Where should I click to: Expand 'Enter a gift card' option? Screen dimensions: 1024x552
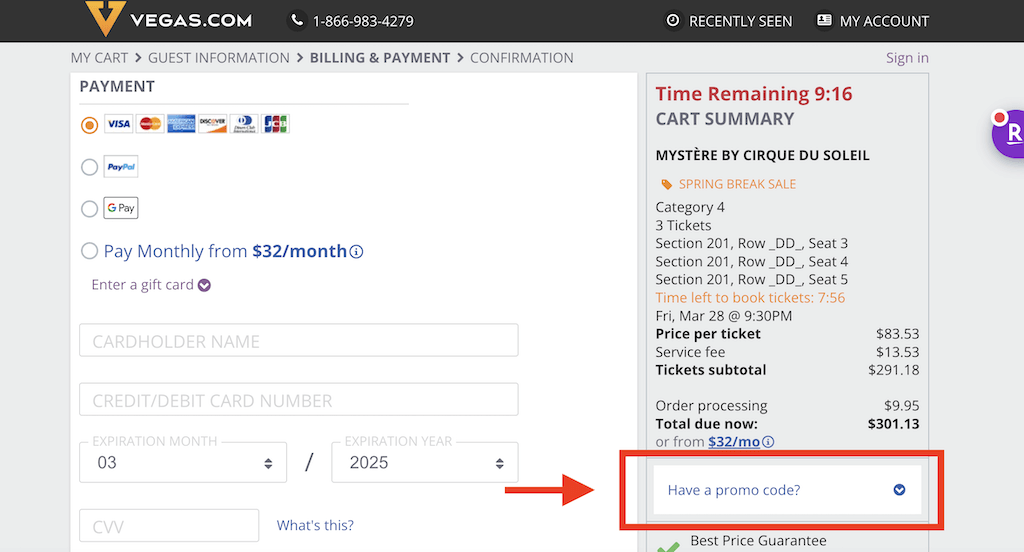click(151, 285)
